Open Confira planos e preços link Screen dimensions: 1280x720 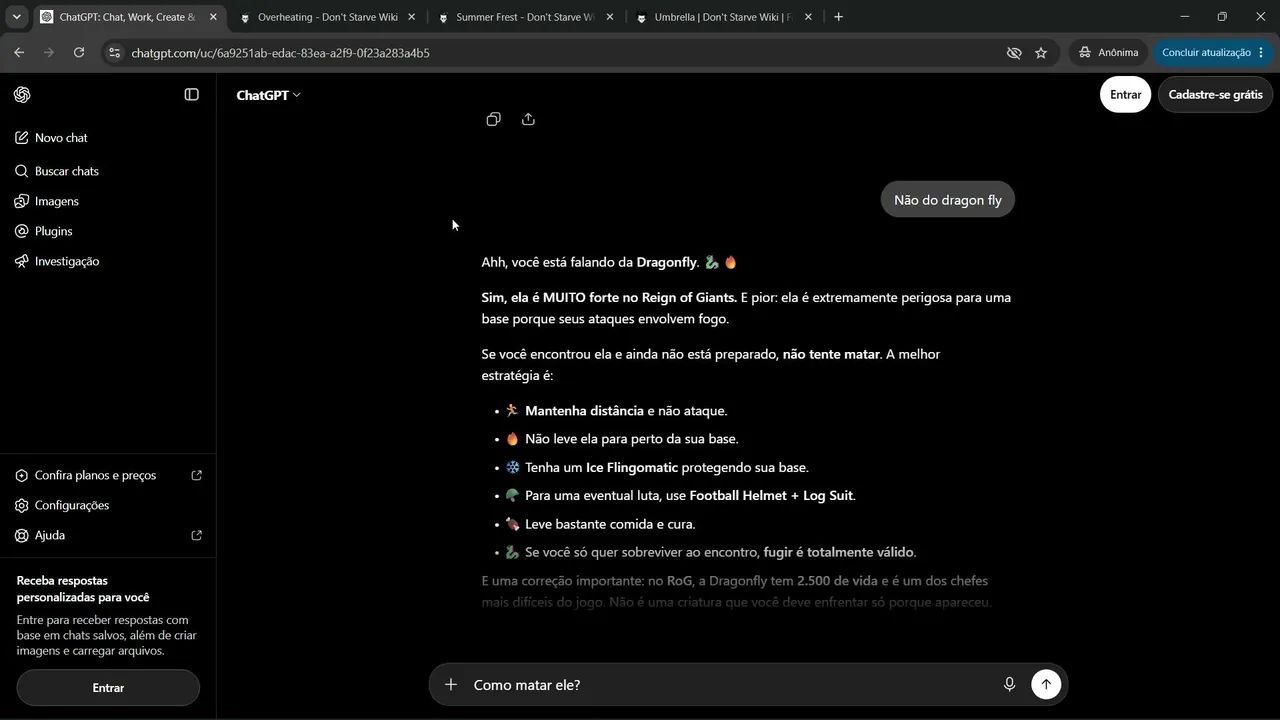click(x=108, y=475)
